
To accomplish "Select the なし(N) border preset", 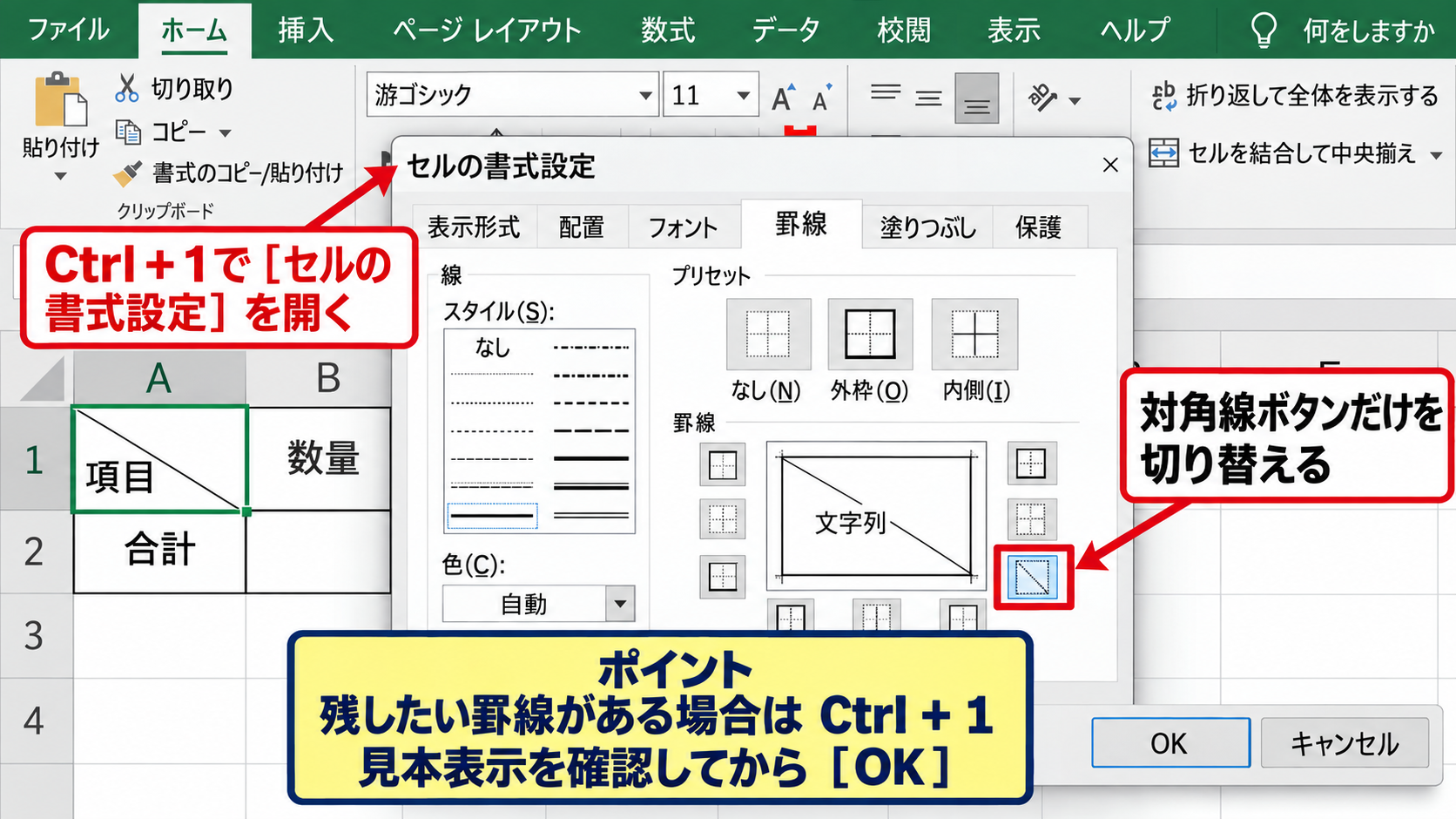I will [x=768, y=335].
